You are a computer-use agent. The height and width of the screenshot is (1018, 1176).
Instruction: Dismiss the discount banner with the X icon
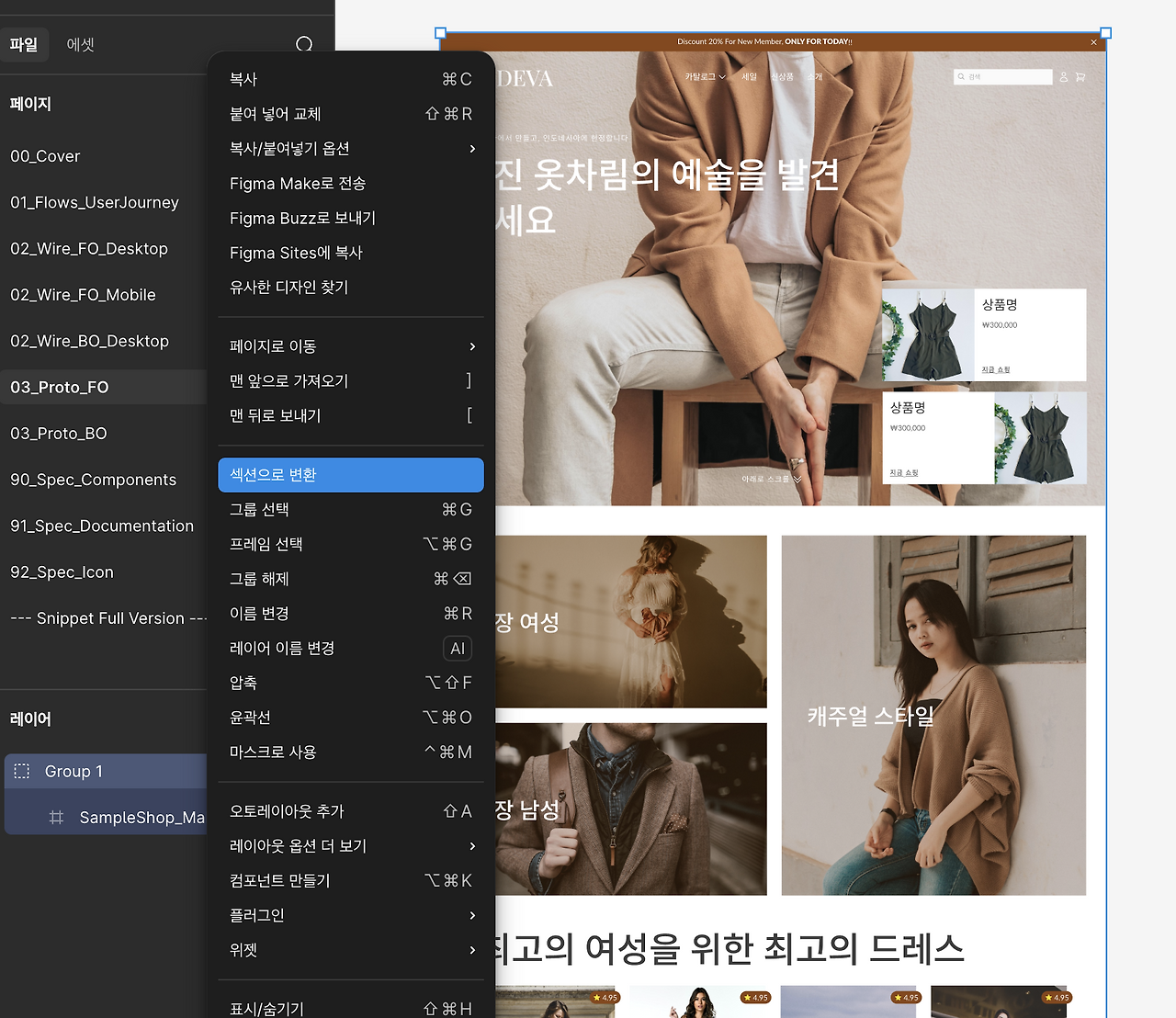click(x=1092, y=41)
